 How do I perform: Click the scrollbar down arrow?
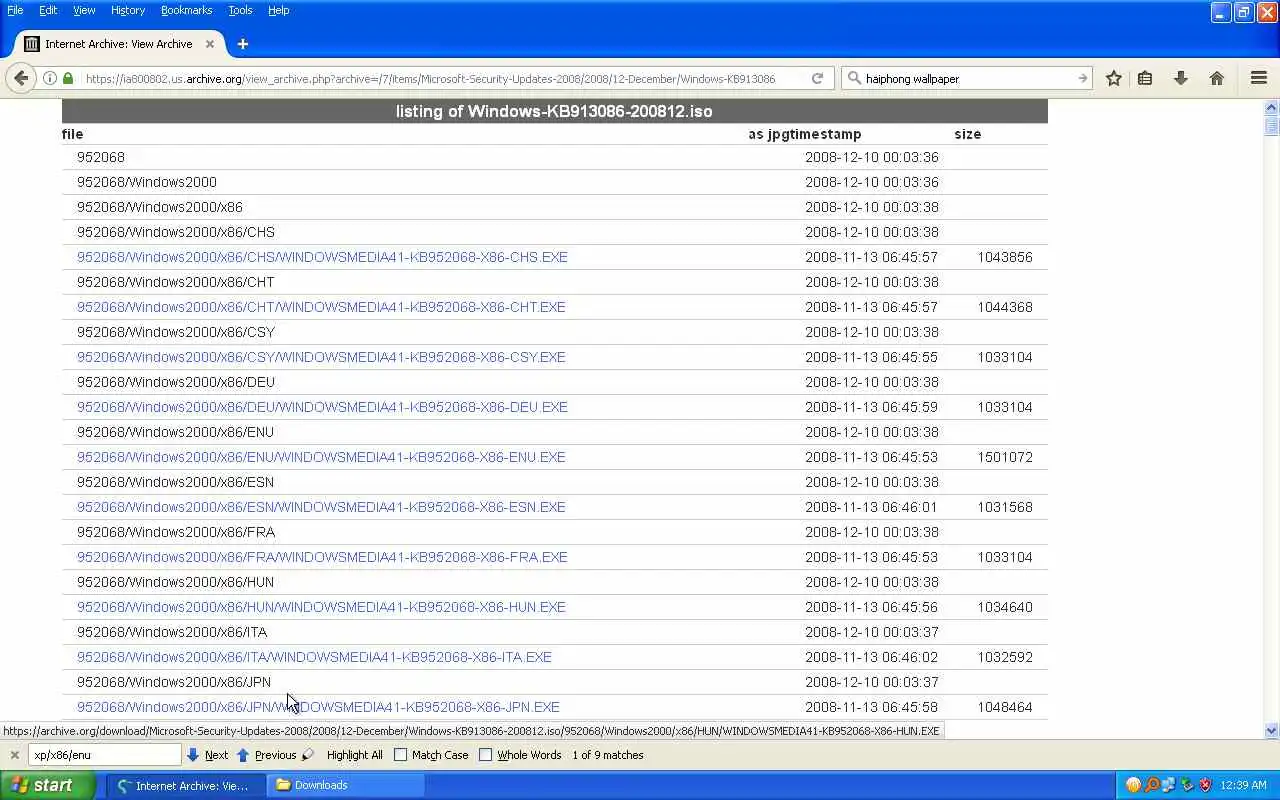point(1271,731)
